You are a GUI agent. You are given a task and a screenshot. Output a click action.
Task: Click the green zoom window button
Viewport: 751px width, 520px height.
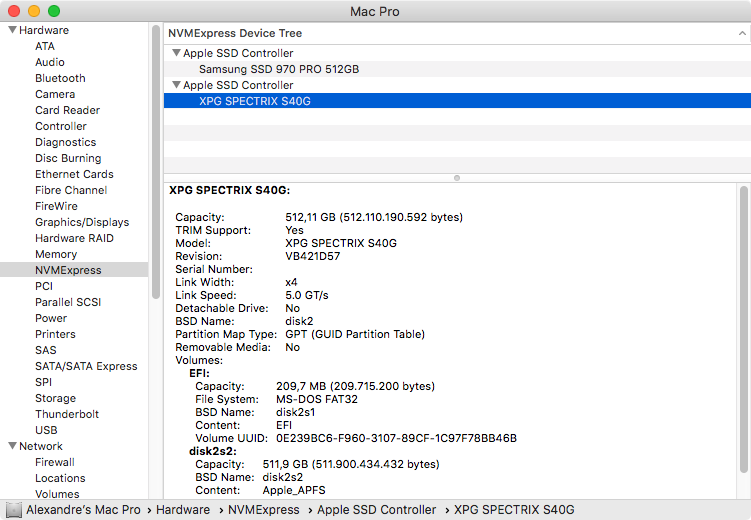pos(54,11)
